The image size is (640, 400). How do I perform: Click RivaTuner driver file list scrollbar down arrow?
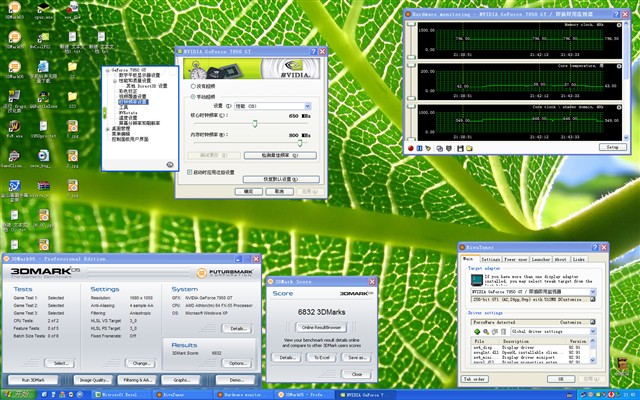[593, 361]
